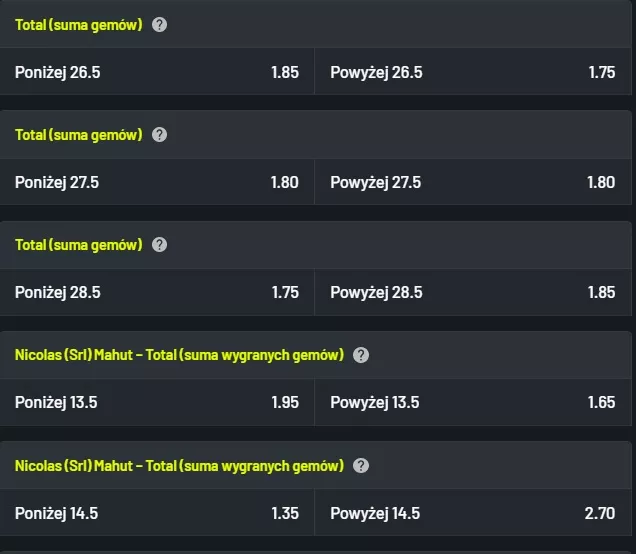Open help icon for Mahut 14.5 games market
The image size is (636, 554).
(x=361, y=465)
